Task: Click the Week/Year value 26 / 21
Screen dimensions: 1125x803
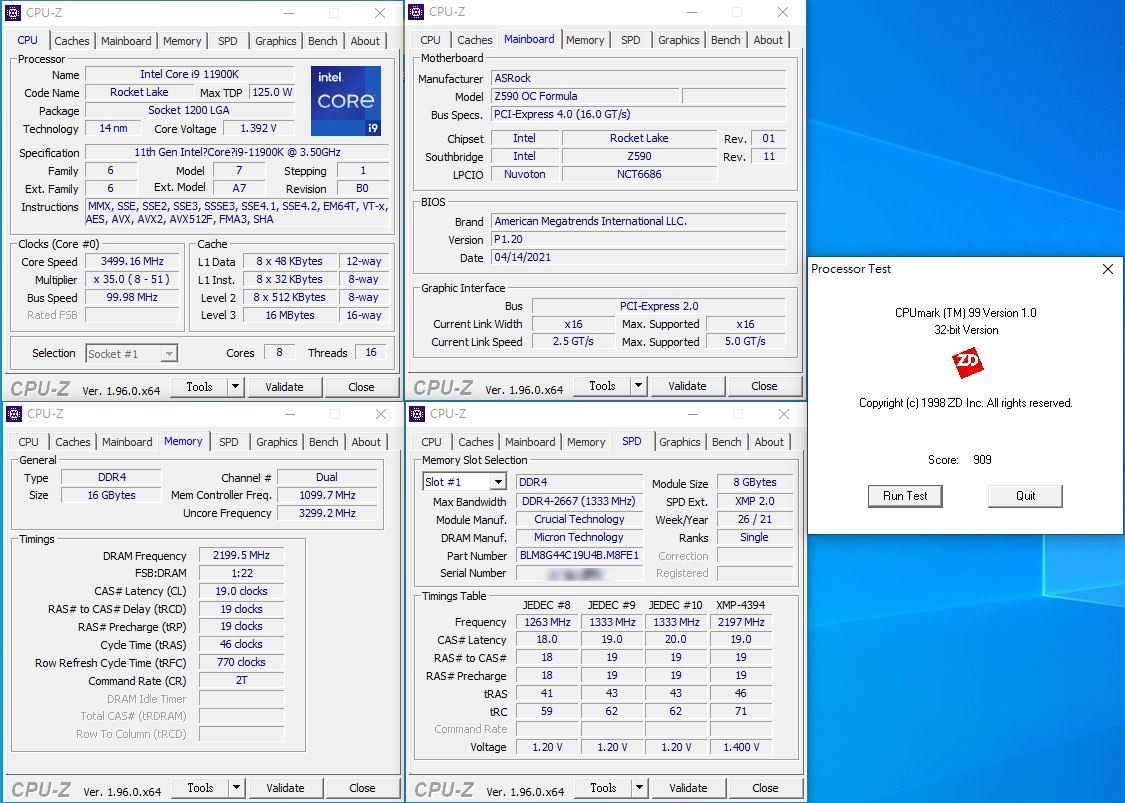Action: click(755, 519)
